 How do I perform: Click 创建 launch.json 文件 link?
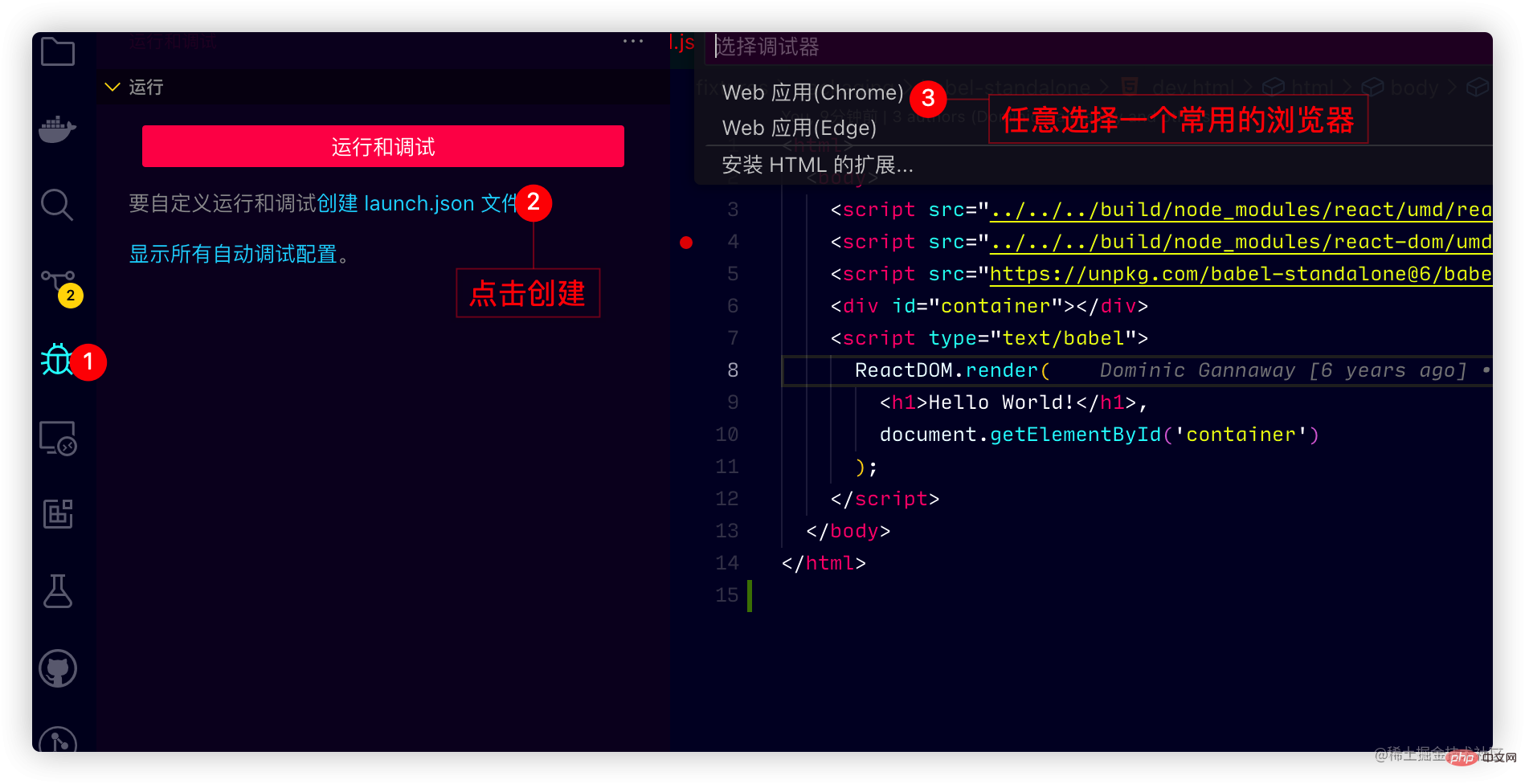coord(416,204)
